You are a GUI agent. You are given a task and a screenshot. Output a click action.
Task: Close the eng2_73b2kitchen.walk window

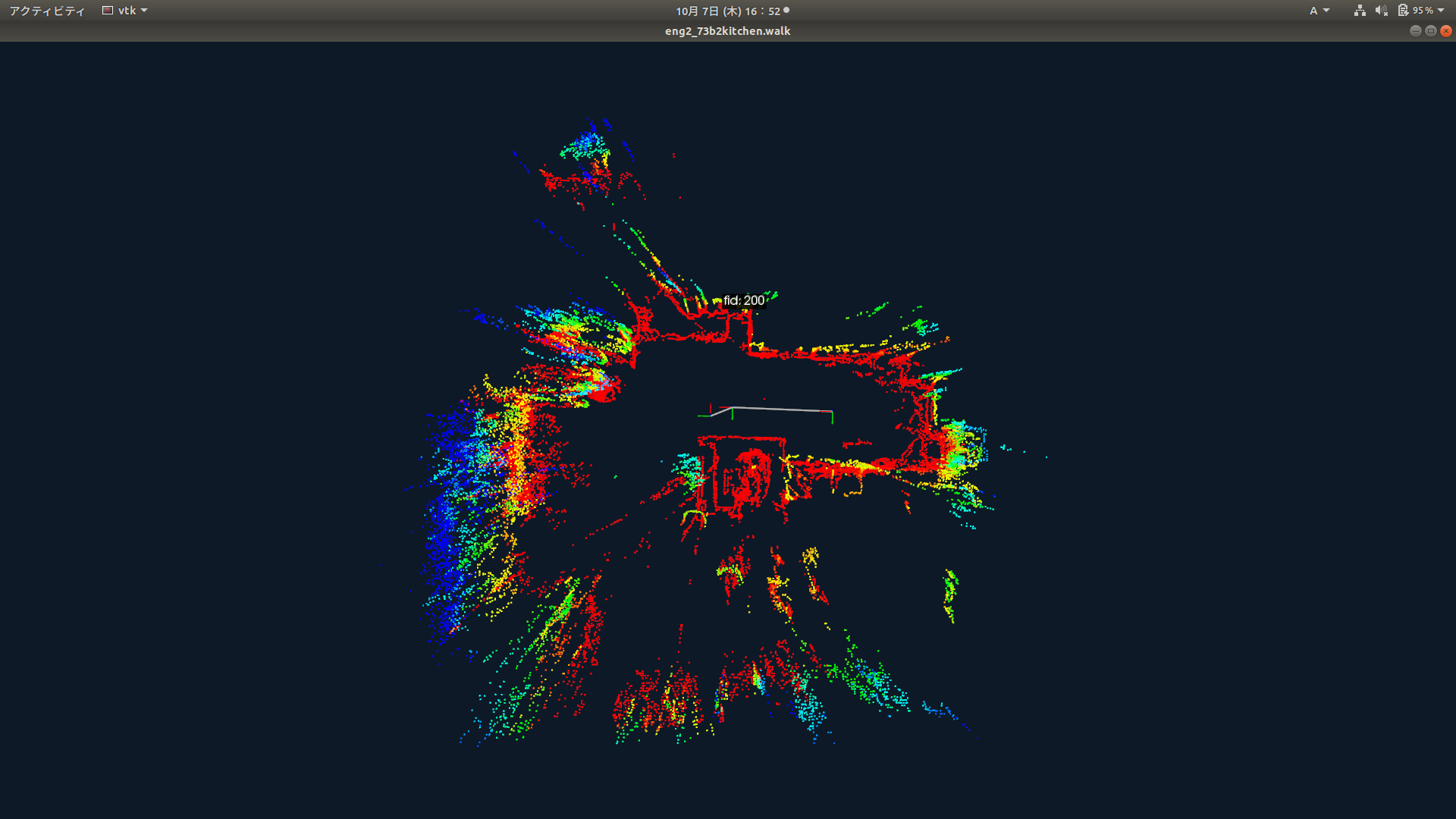click(x=1445, y=31)
